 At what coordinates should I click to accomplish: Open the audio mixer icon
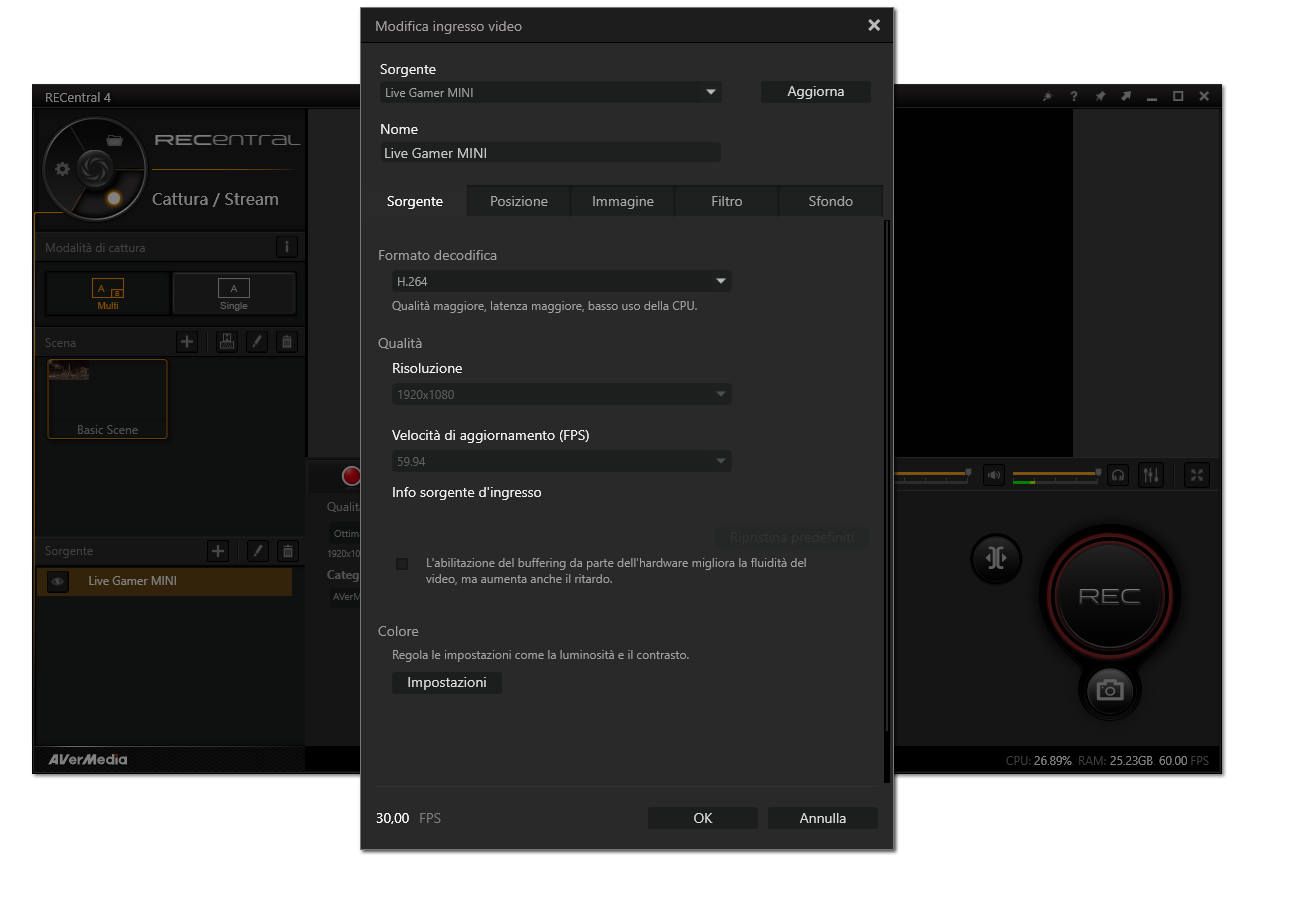[1151, 475]
